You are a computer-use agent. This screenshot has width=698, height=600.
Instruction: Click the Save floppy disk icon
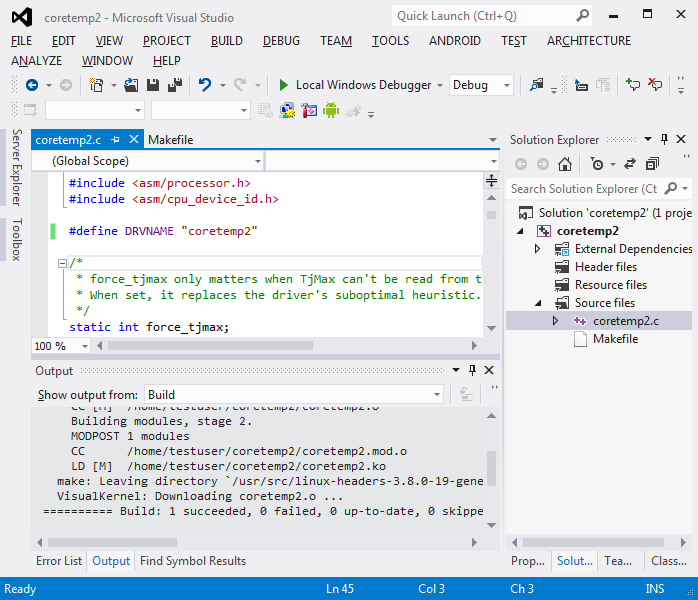[x=153, y=85]
